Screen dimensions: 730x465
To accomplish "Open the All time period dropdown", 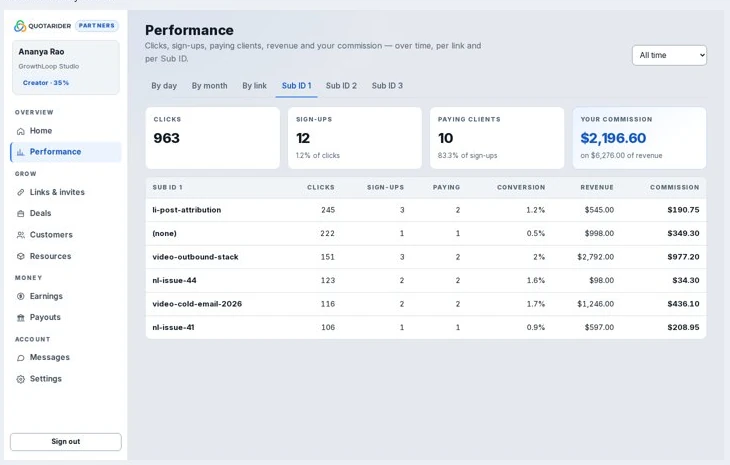I will [x=669, y=55].
